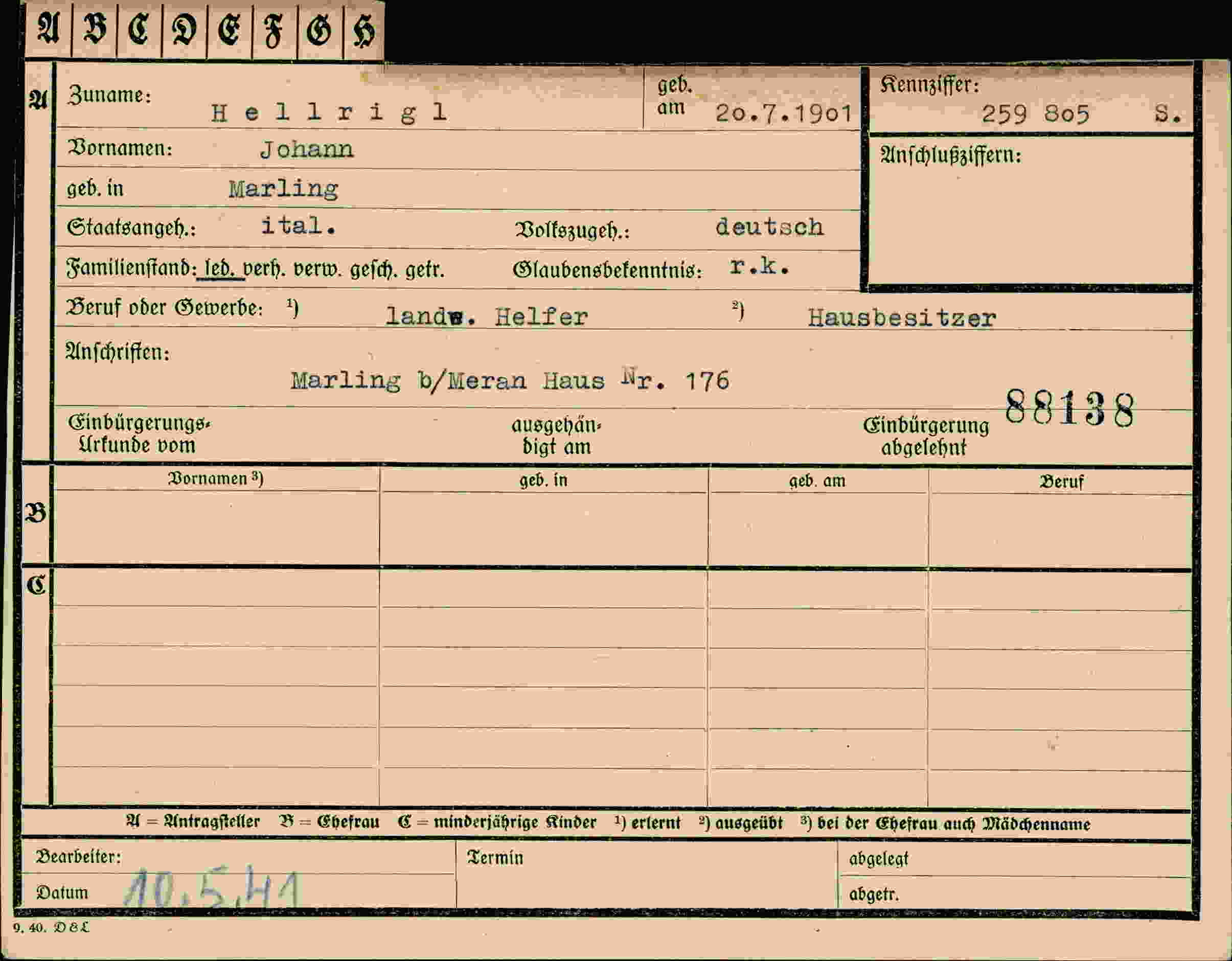The width and height of the screenshot is (1232, 961).
Task: Click the first empty Vornamen row in section C
Action: (x=216, y=588)
